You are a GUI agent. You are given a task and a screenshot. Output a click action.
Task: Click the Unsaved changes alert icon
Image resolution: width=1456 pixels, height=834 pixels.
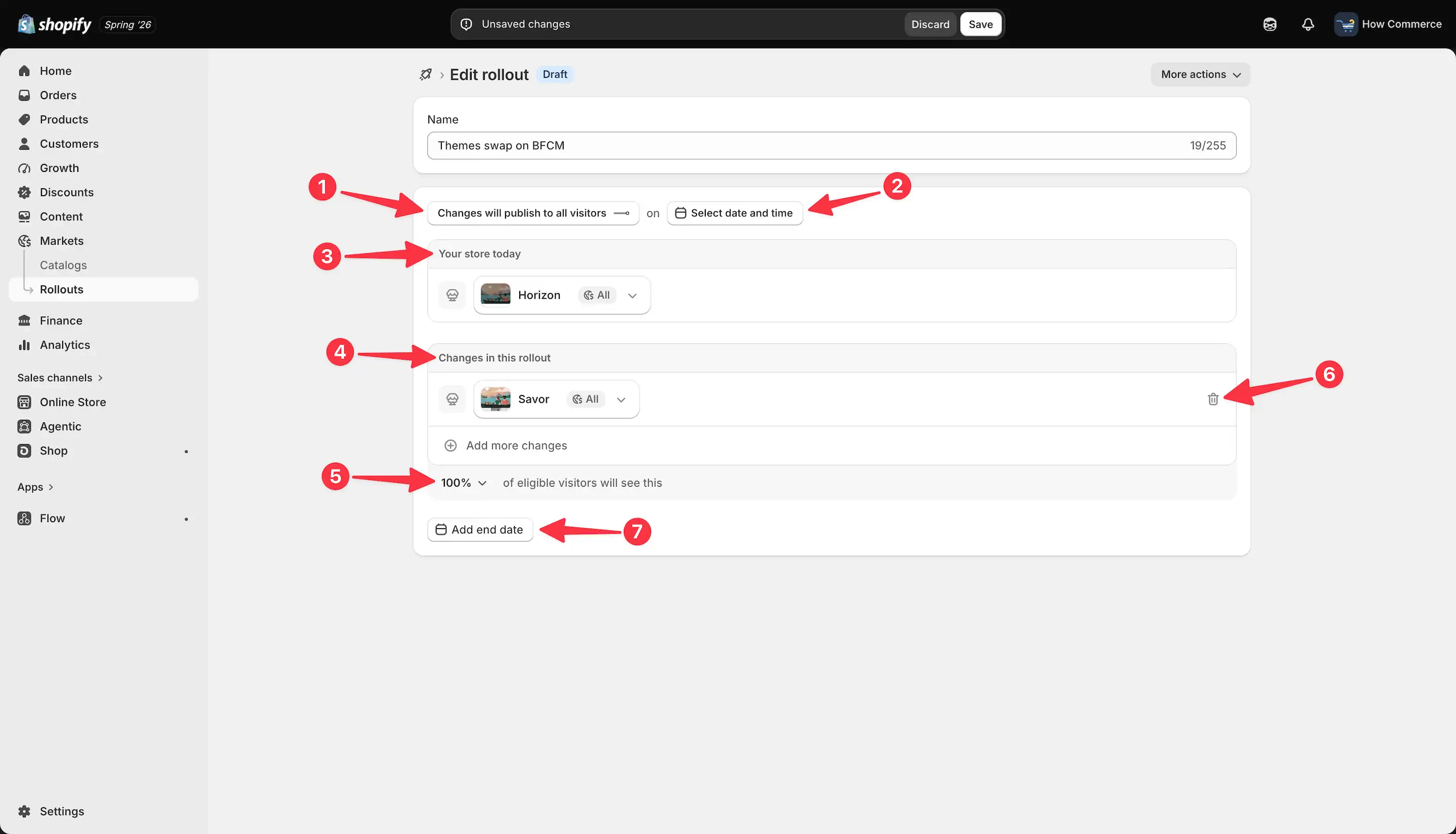[467, 24]
